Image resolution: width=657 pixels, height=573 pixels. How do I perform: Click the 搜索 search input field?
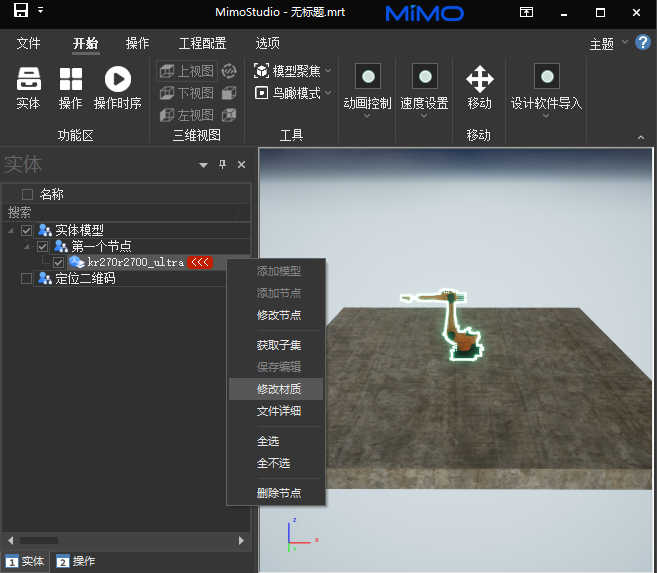click(x=125, y=212)
